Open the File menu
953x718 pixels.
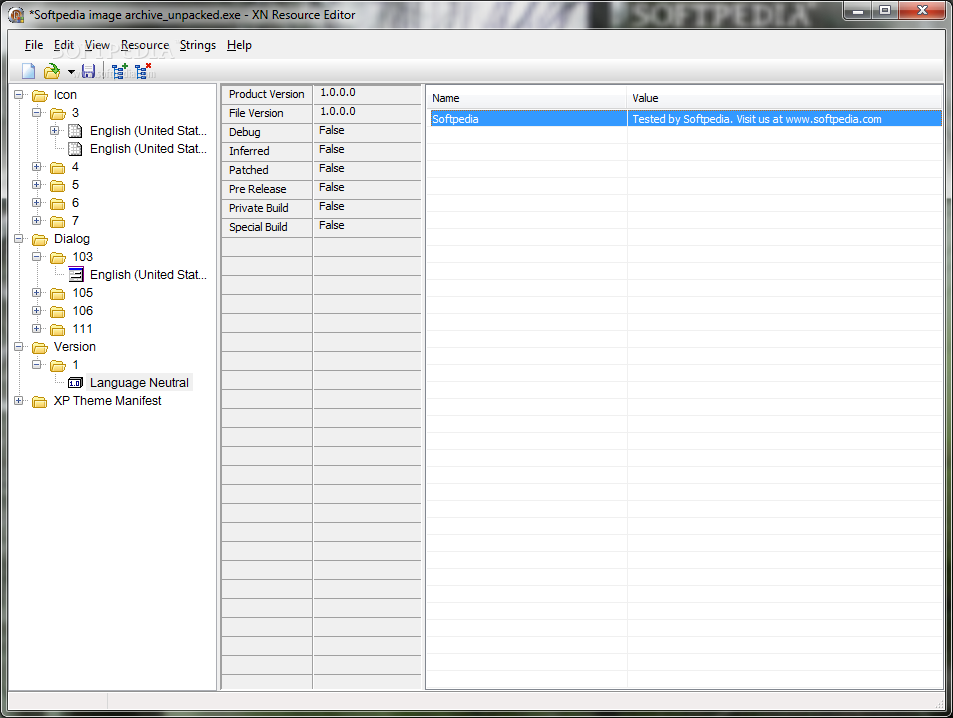[x=33, y=45]
